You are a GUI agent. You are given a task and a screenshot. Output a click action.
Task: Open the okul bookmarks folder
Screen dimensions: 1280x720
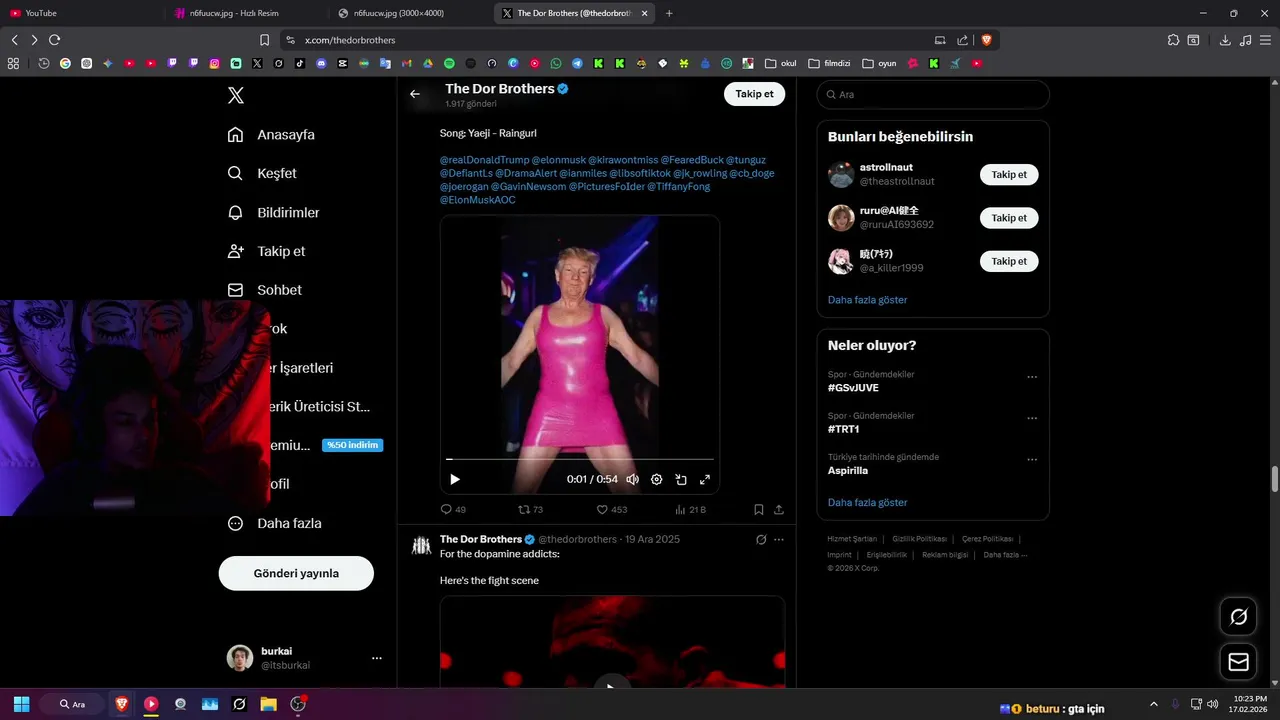click(781, 63)
